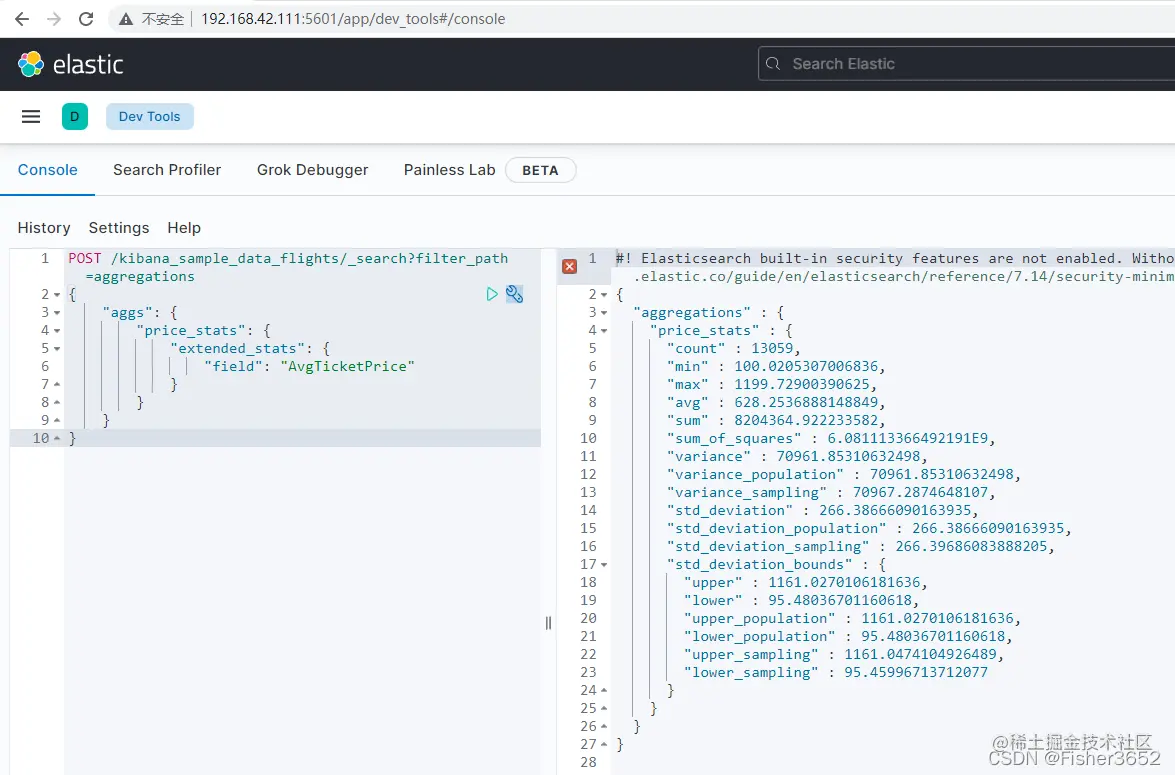Screen dimensions: 1175x775
Task: Click fold end marker at response line 27
Action: (604, 744)
